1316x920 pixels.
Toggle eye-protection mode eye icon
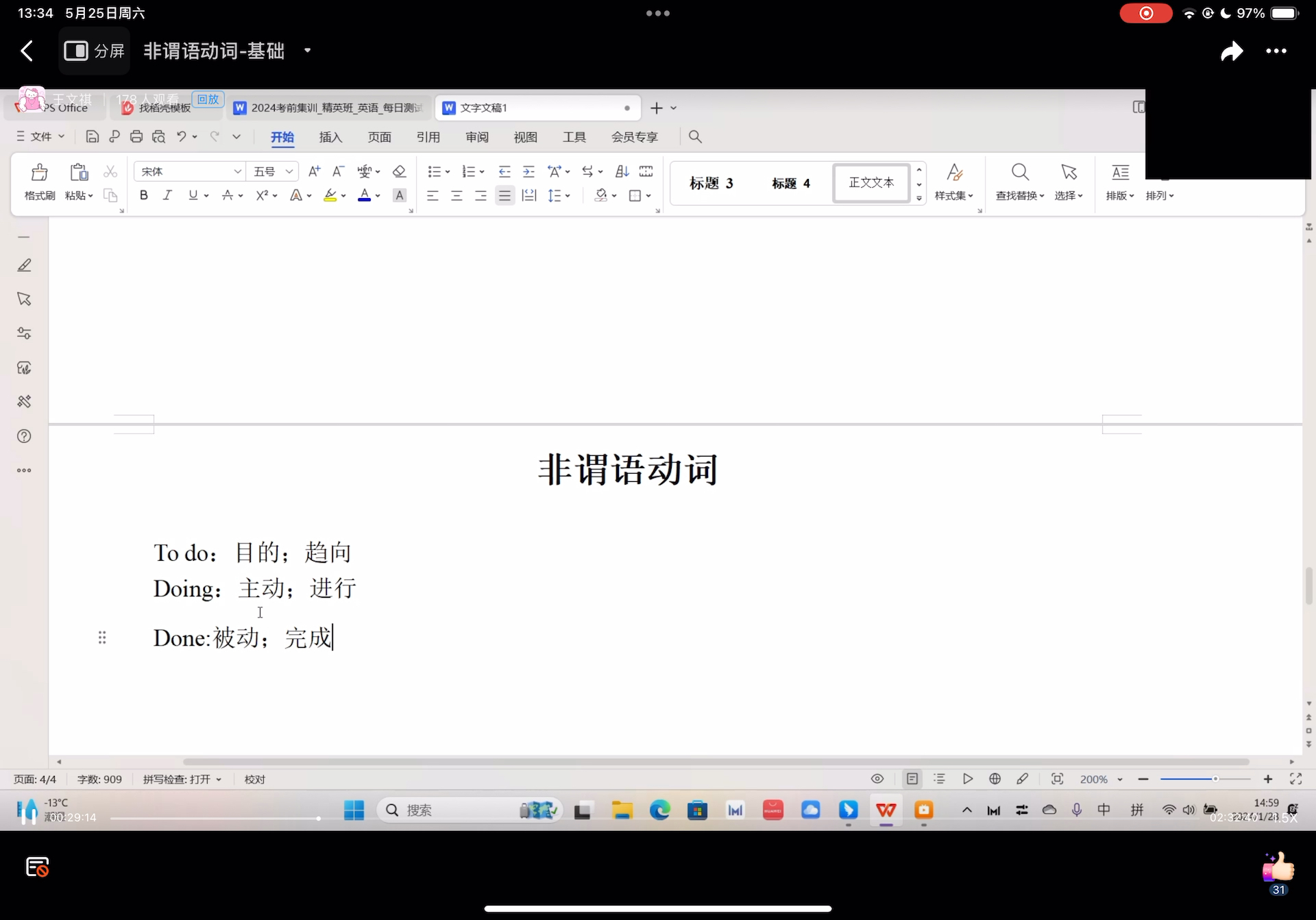click(x=877, y=779)
